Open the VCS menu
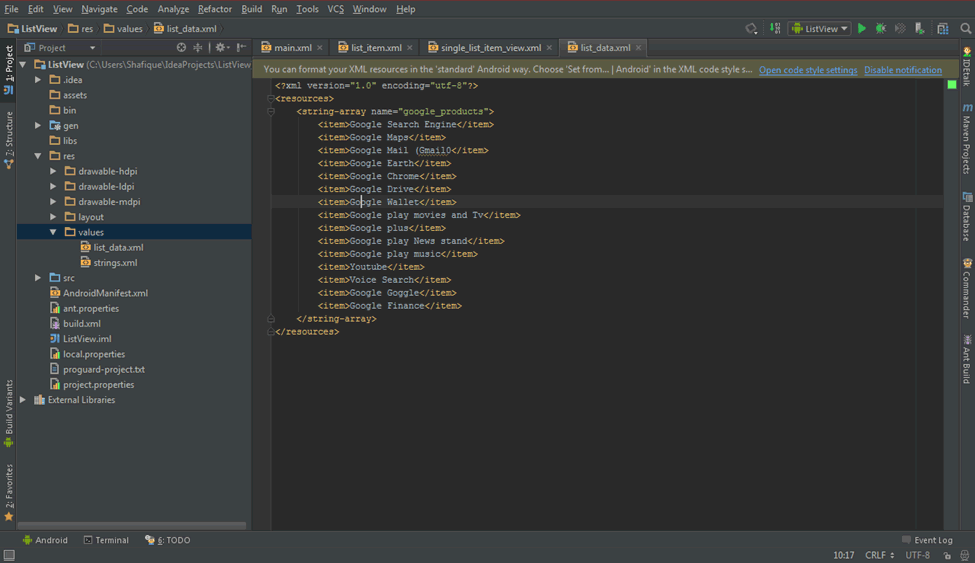 coord(335,9)
